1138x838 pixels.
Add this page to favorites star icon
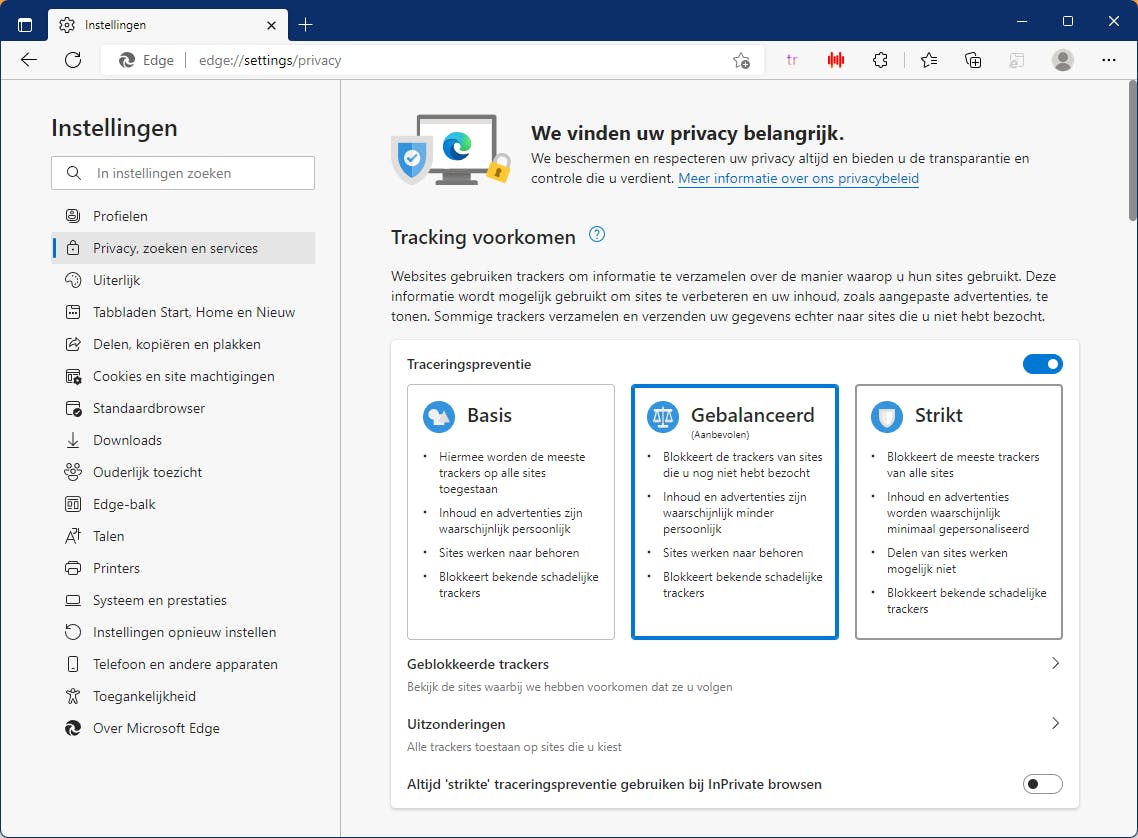pos(741,60)
